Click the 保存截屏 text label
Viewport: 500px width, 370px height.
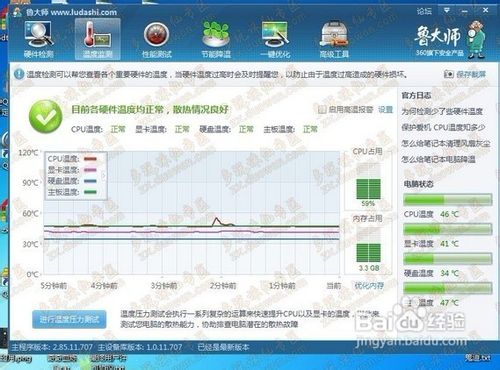coord(471,74)
